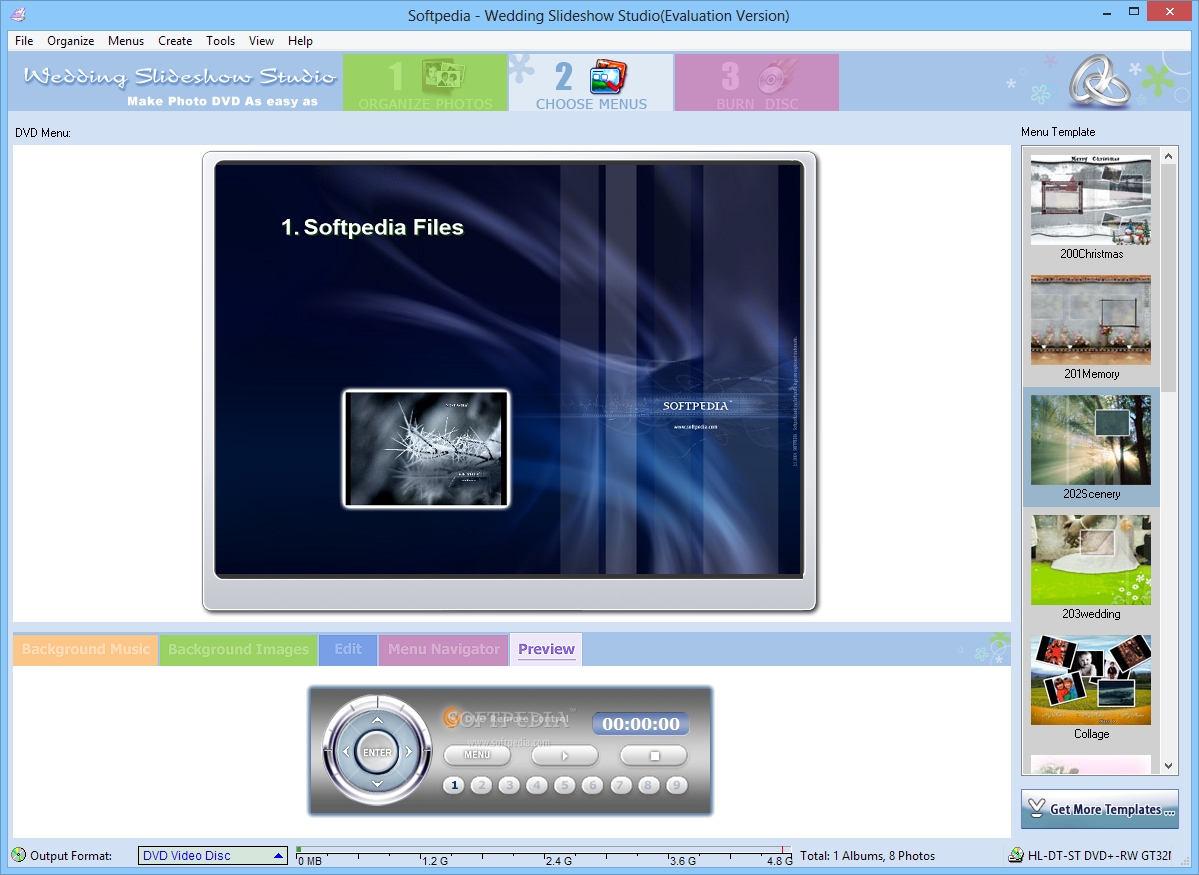Go to step 1 Organize Photos
Image resolution: width=1199 pixels, height=875 pixels.
click(x=425, y=83)
